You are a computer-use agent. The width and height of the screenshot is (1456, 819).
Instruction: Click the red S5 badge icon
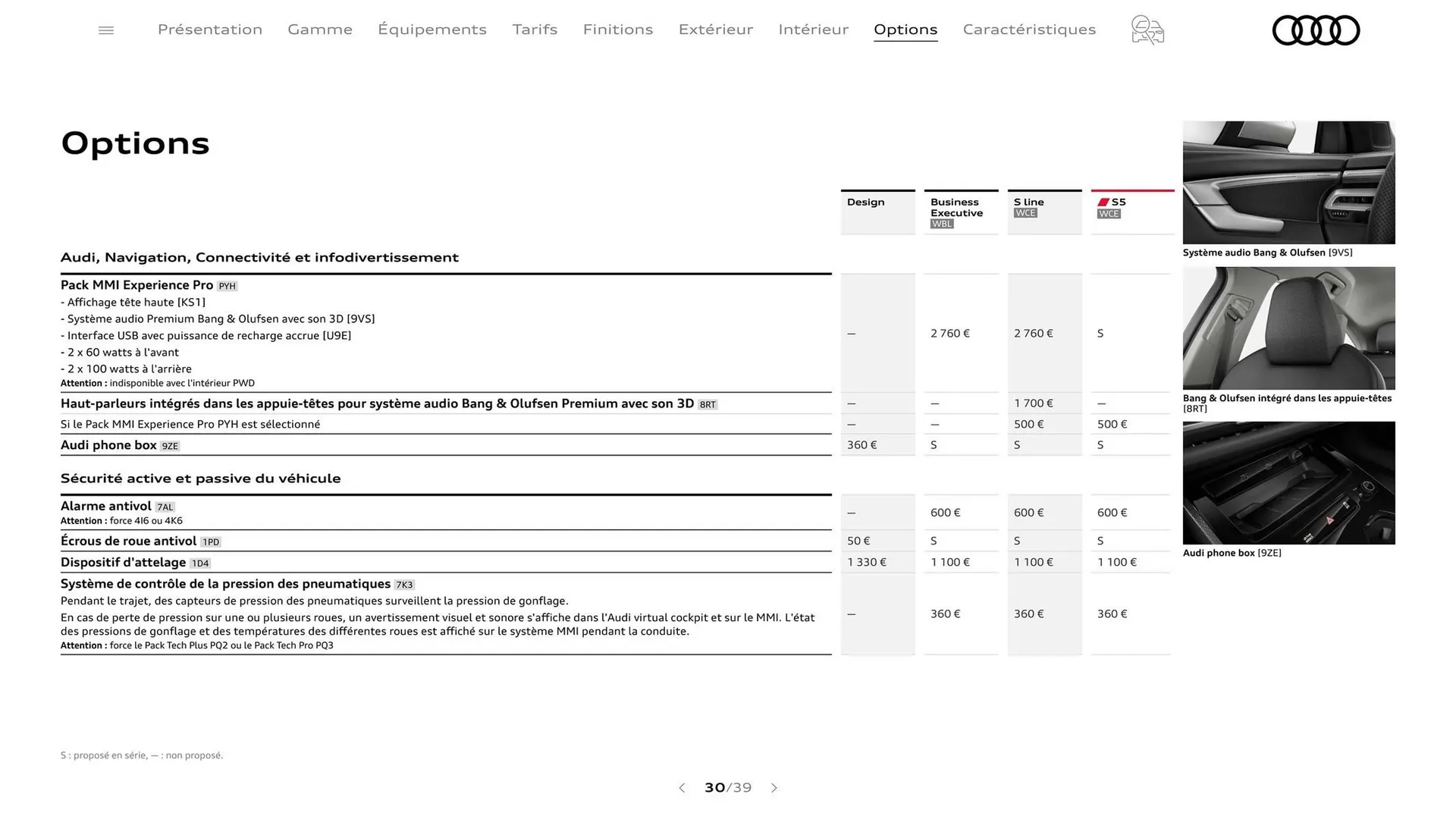pos(1104,202)
